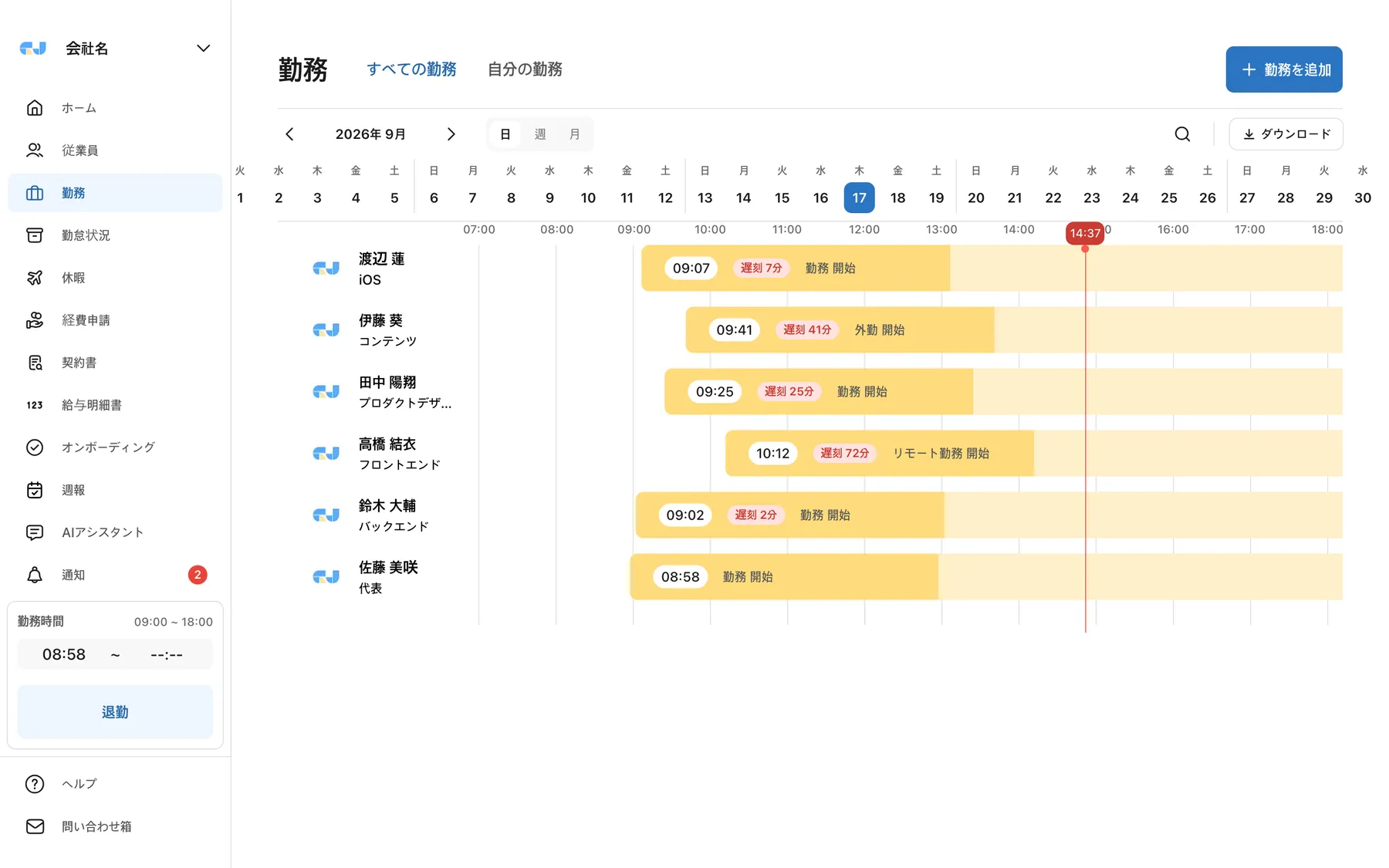Open the 従業員 employees icon
Screen dimensions: 1389x868
35,150
